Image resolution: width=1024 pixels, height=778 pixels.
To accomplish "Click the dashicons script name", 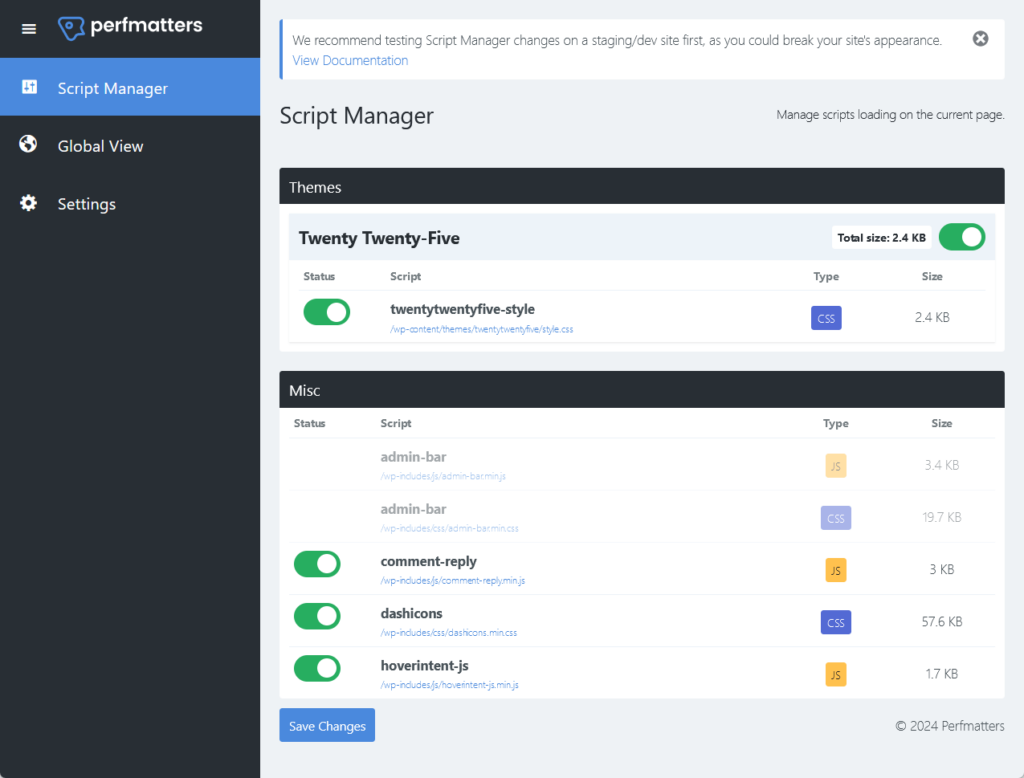I will [x=411, y=613].
